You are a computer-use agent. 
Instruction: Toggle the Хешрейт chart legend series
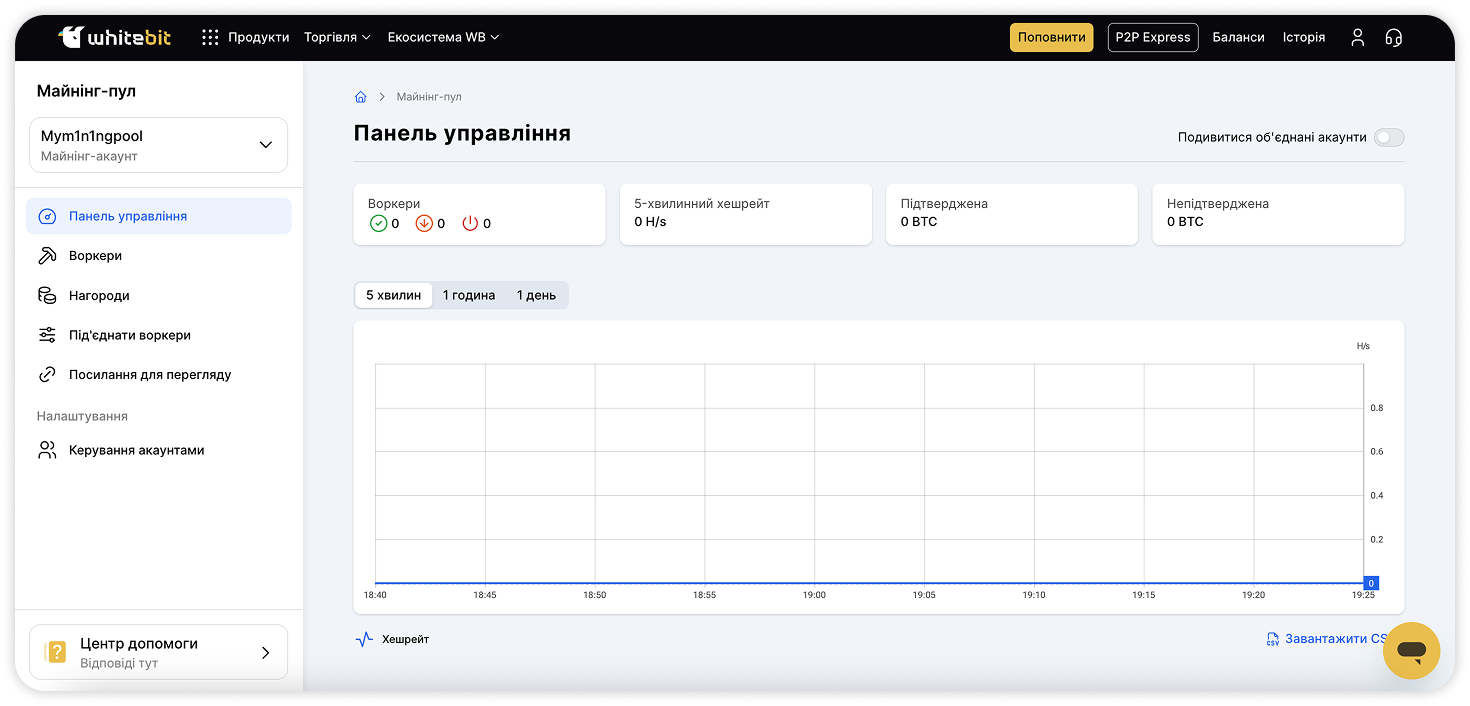click(393, 639)
